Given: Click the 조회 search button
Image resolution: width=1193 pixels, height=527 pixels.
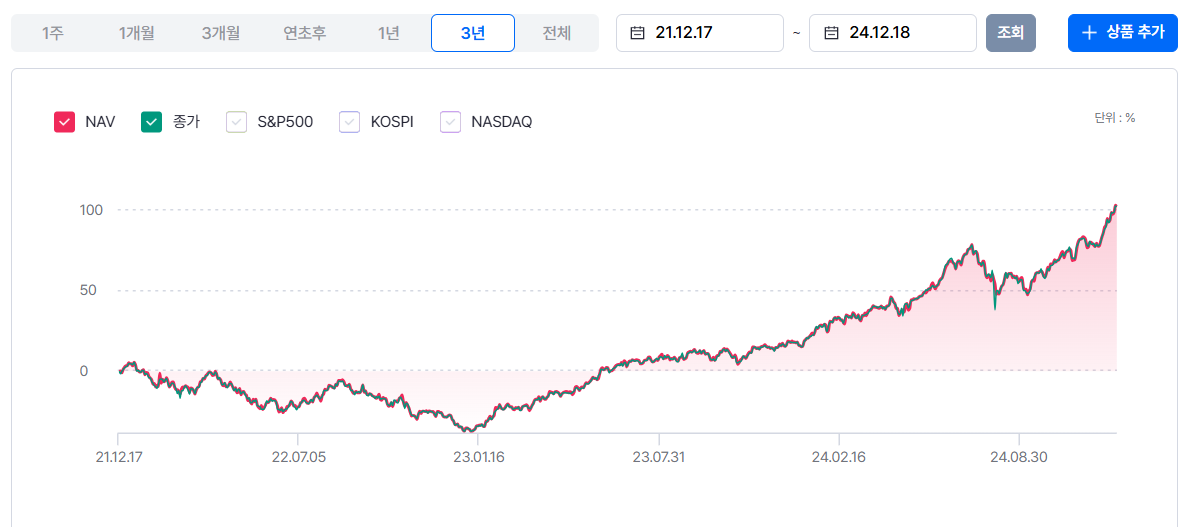Looking at the screenshot, I should [1010, 33].
